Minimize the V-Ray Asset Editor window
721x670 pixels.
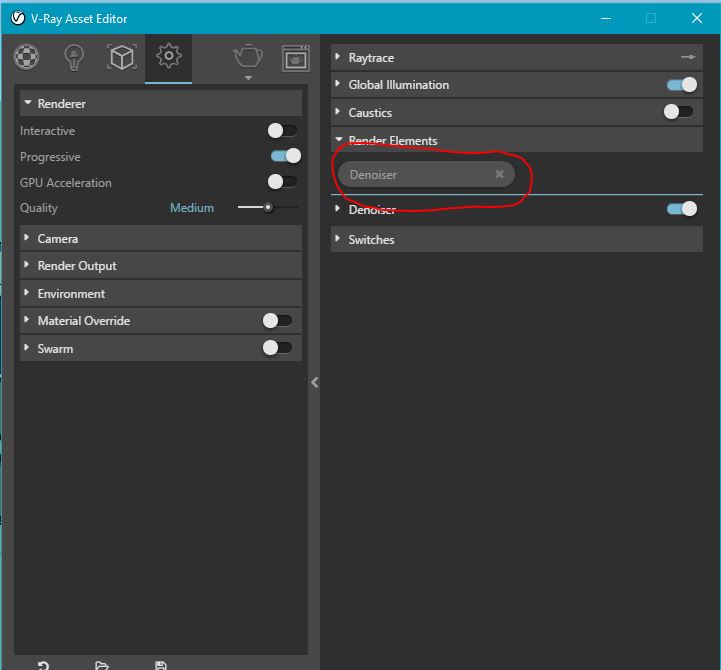point(606,19)
